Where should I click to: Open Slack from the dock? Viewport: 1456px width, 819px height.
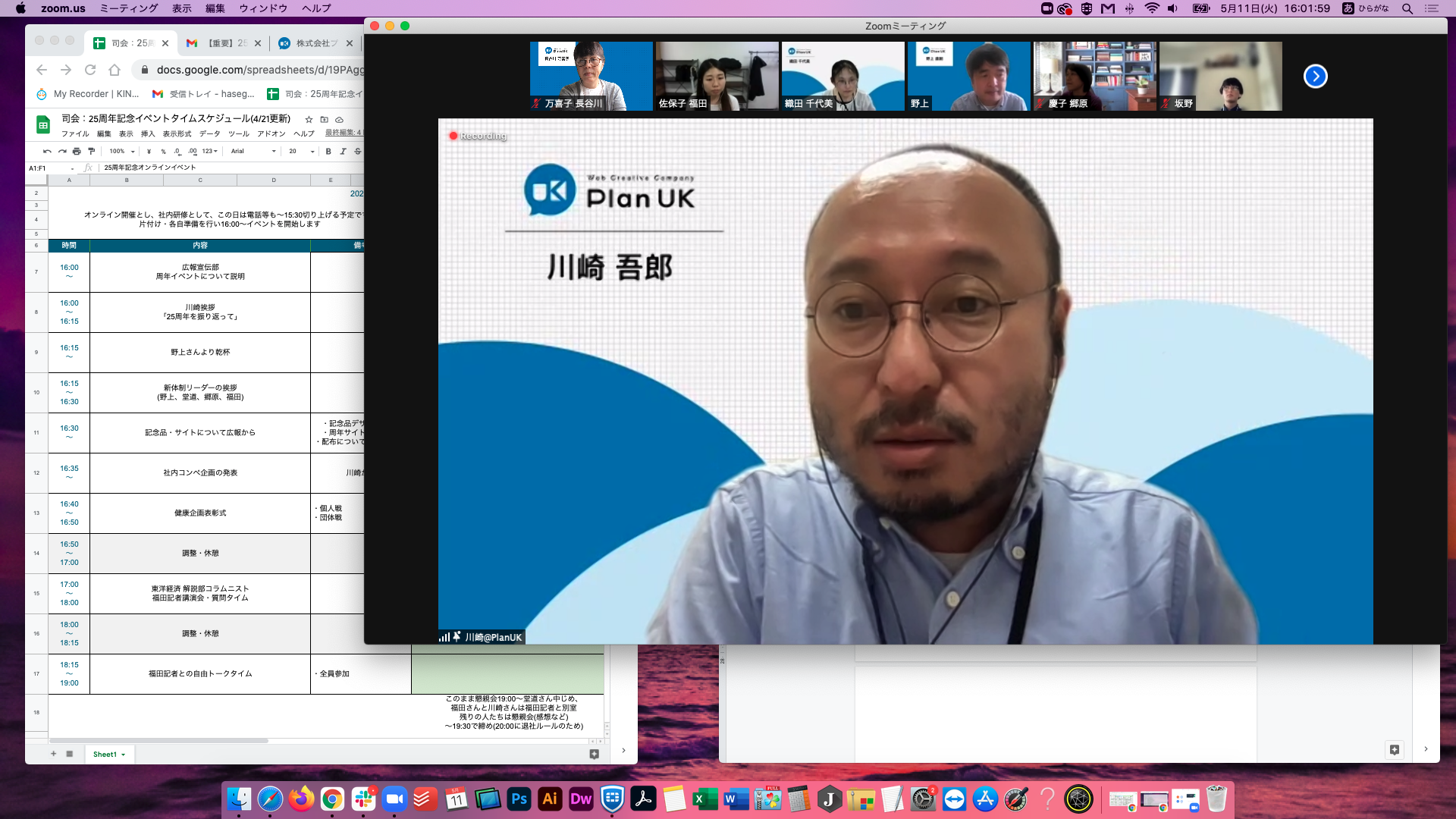click(x=363, y=799)
